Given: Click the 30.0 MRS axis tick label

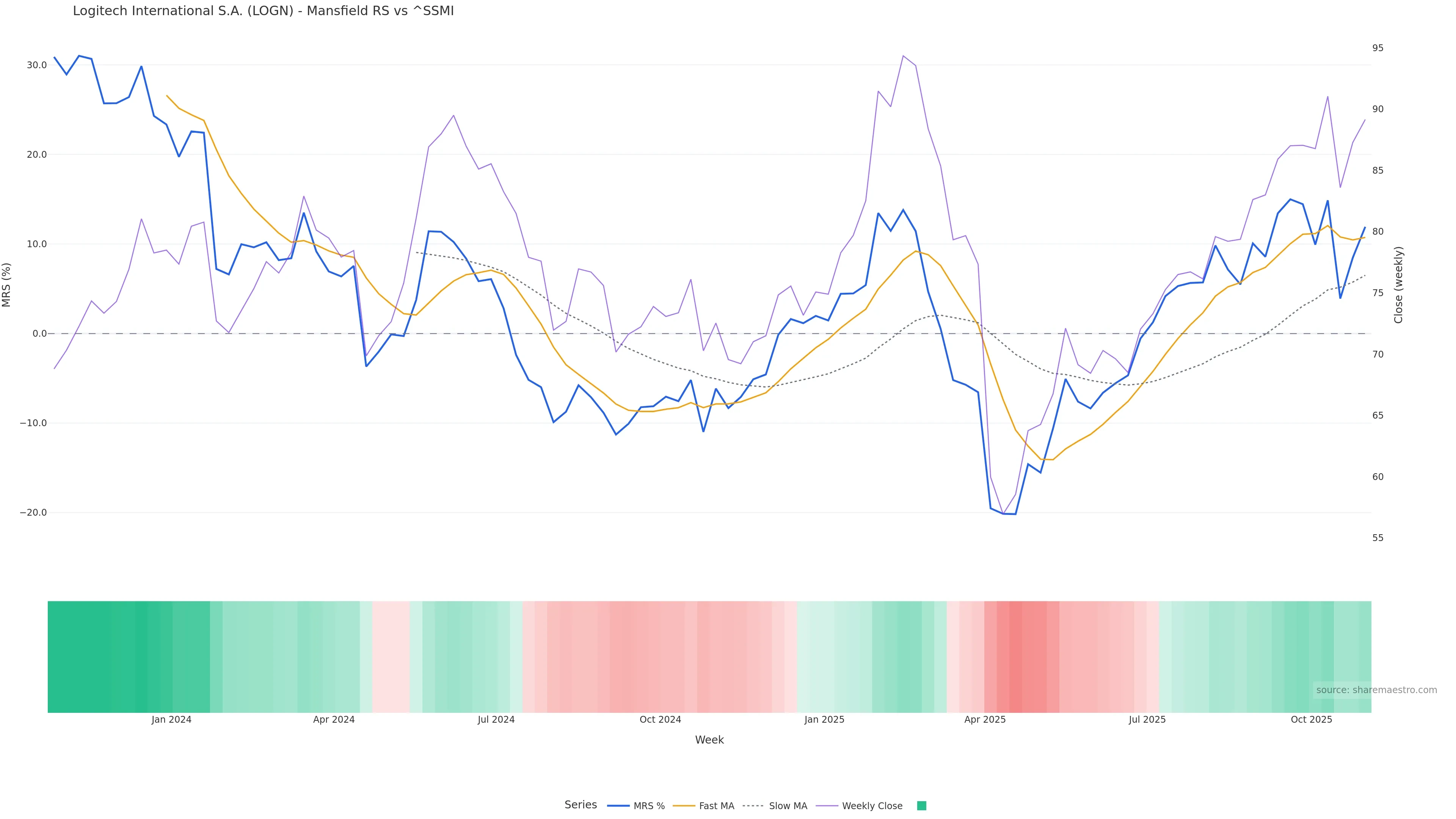Looking at the screenshot, I should [37, 65].
